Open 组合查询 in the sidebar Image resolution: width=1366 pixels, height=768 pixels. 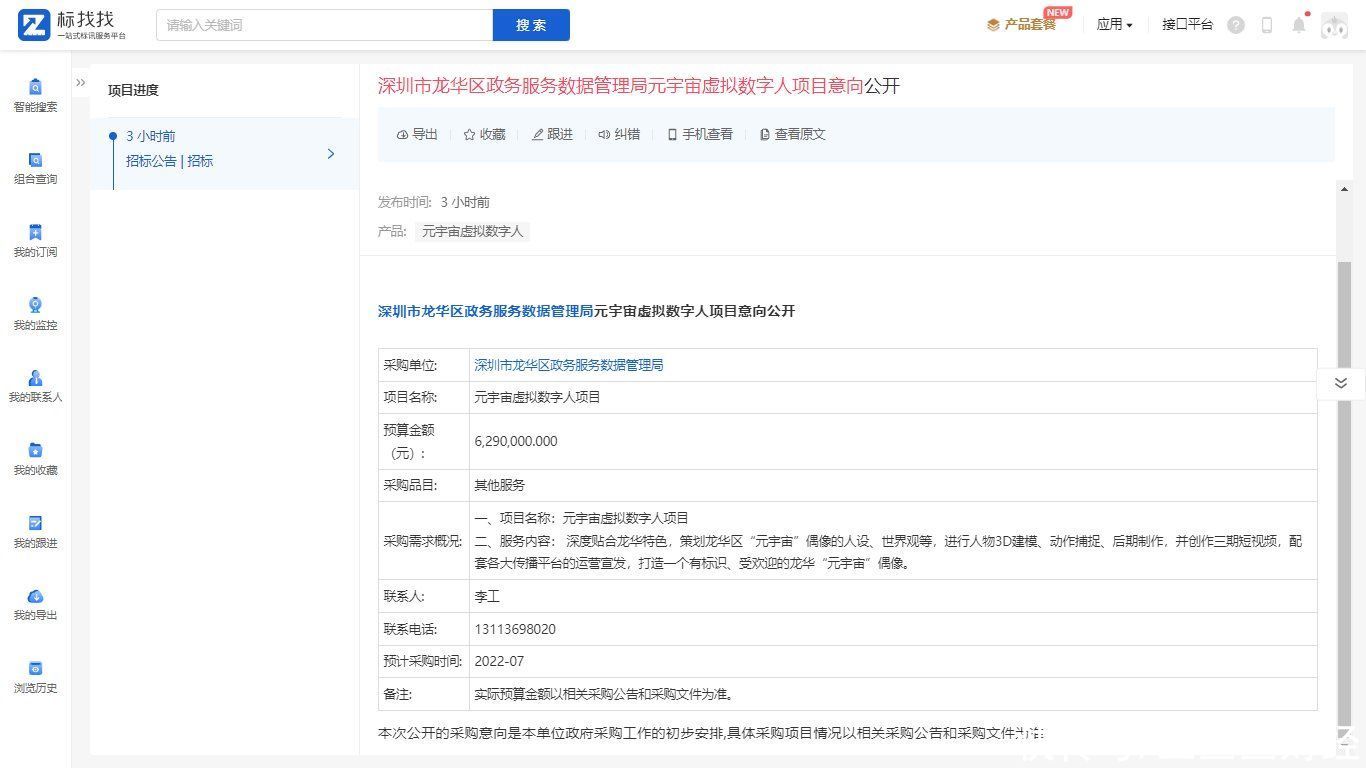(35, 161)
